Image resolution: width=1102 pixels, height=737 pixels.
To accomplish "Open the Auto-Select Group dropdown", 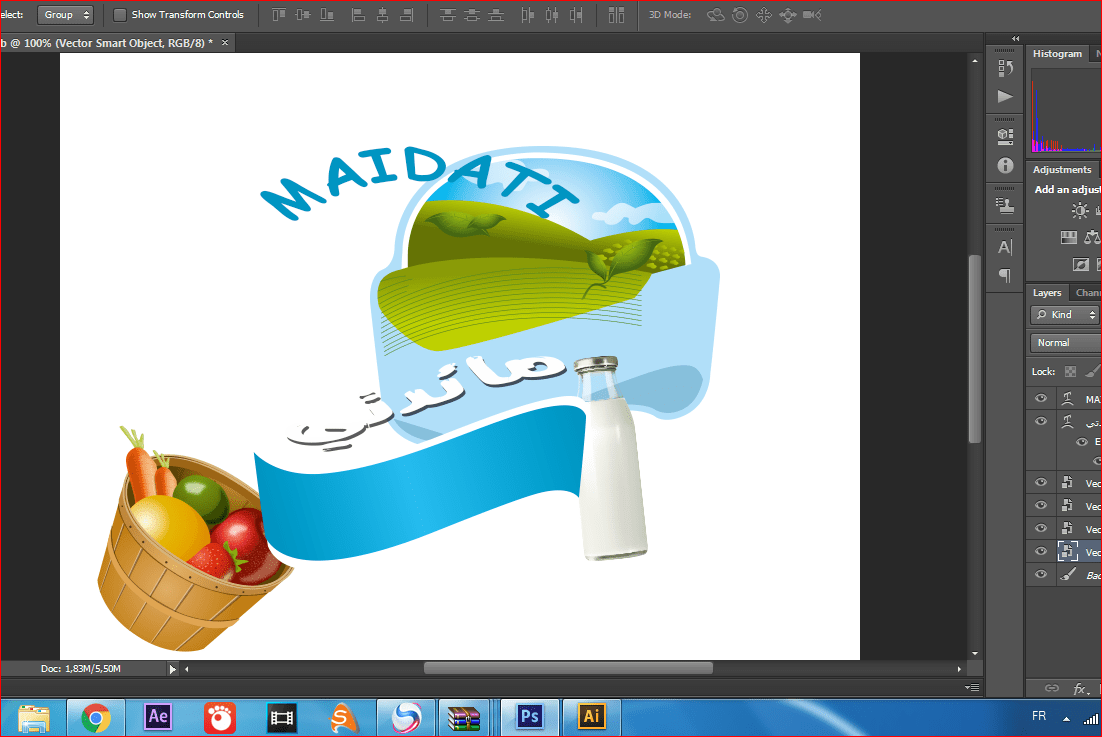I will [66, 15].
